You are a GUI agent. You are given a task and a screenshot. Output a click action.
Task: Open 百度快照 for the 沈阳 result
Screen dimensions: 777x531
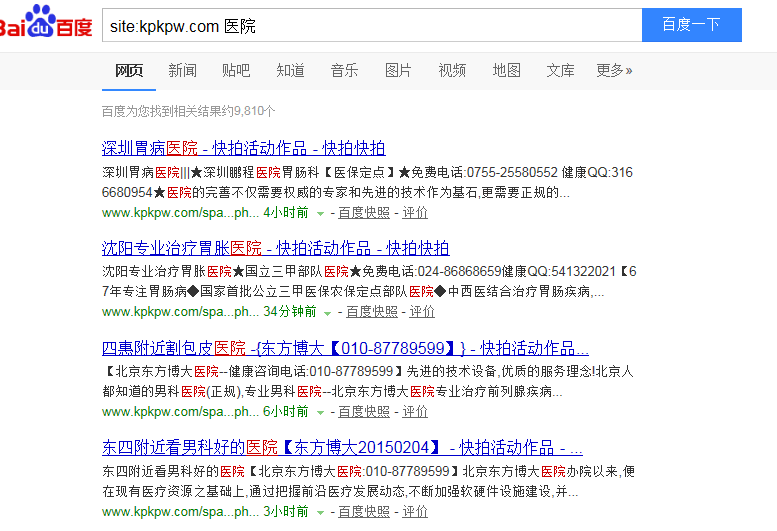(x=372, y=312)
